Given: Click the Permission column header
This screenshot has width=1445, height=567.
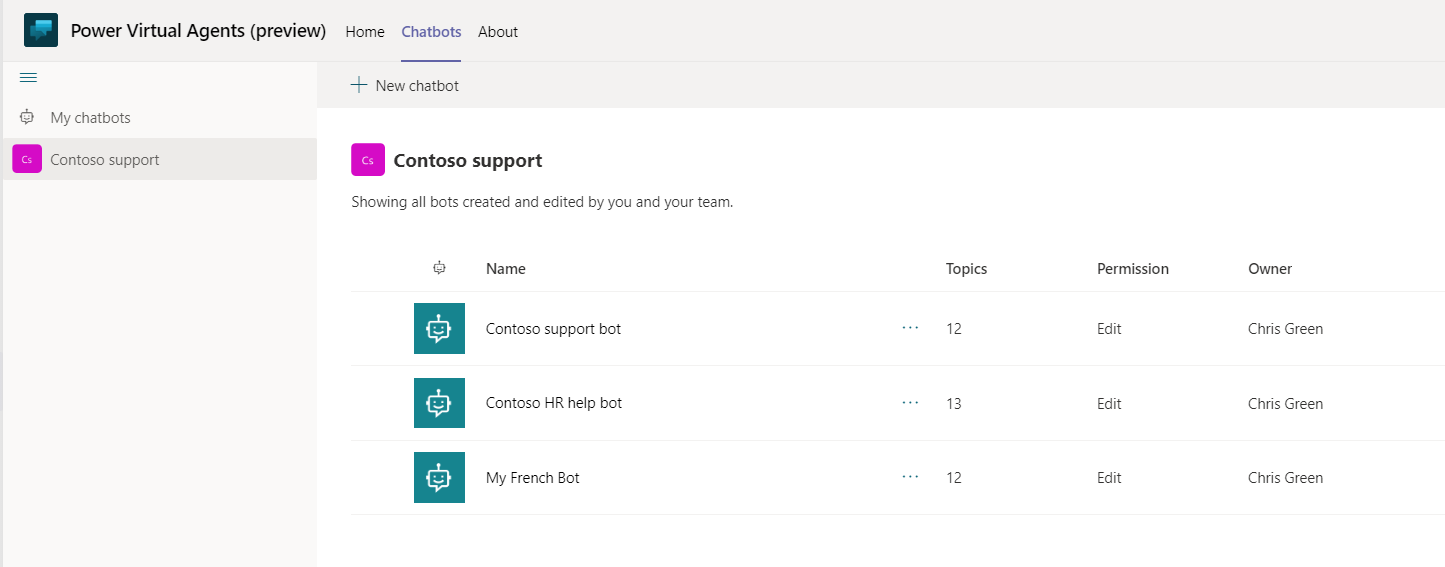Looking at the screenshot, I should tap(1133, 268).
